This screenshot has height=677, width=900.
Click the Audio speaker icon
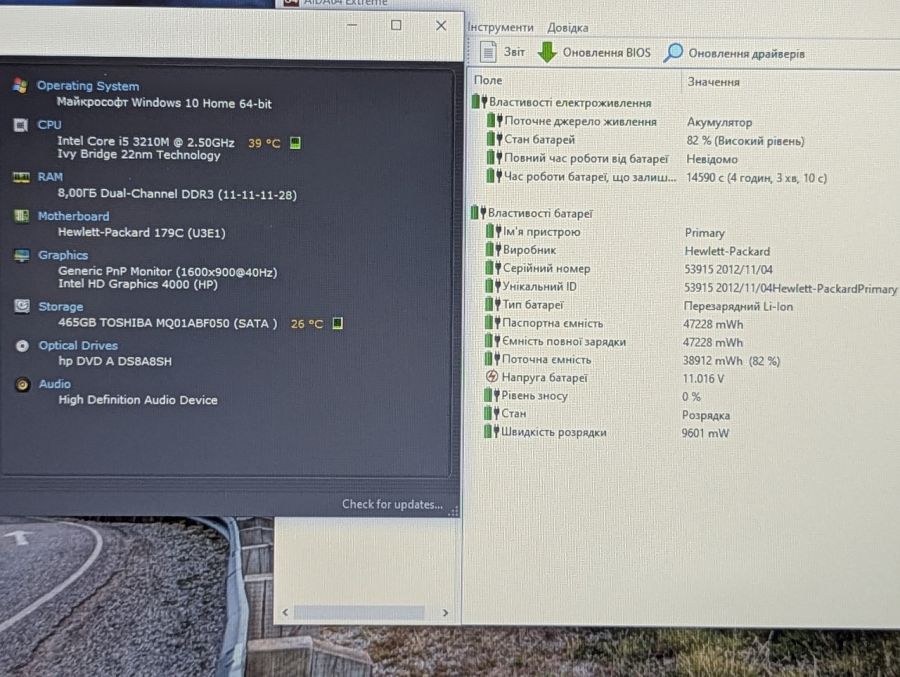pos(22,385)
